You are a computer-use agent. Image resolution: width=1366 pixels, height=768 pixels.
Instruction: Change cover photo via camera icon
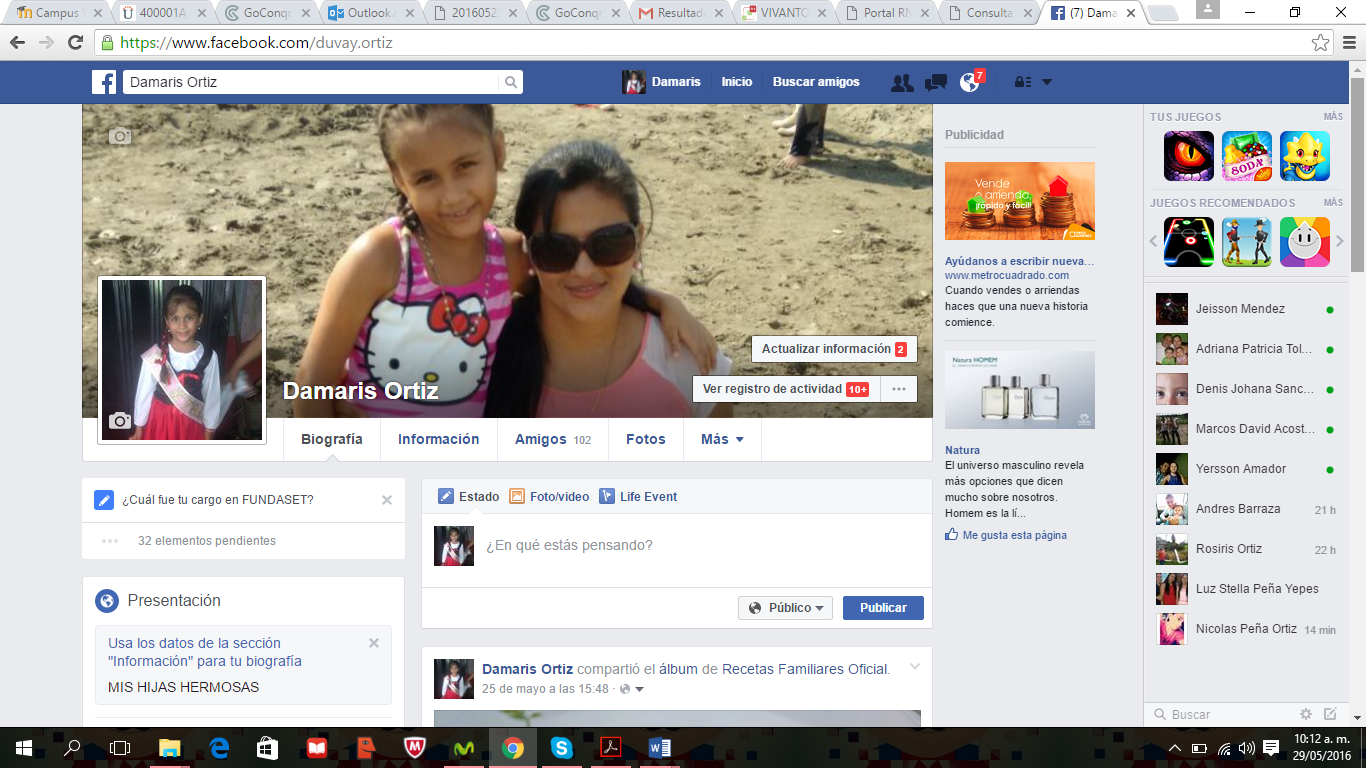[120, 136]
